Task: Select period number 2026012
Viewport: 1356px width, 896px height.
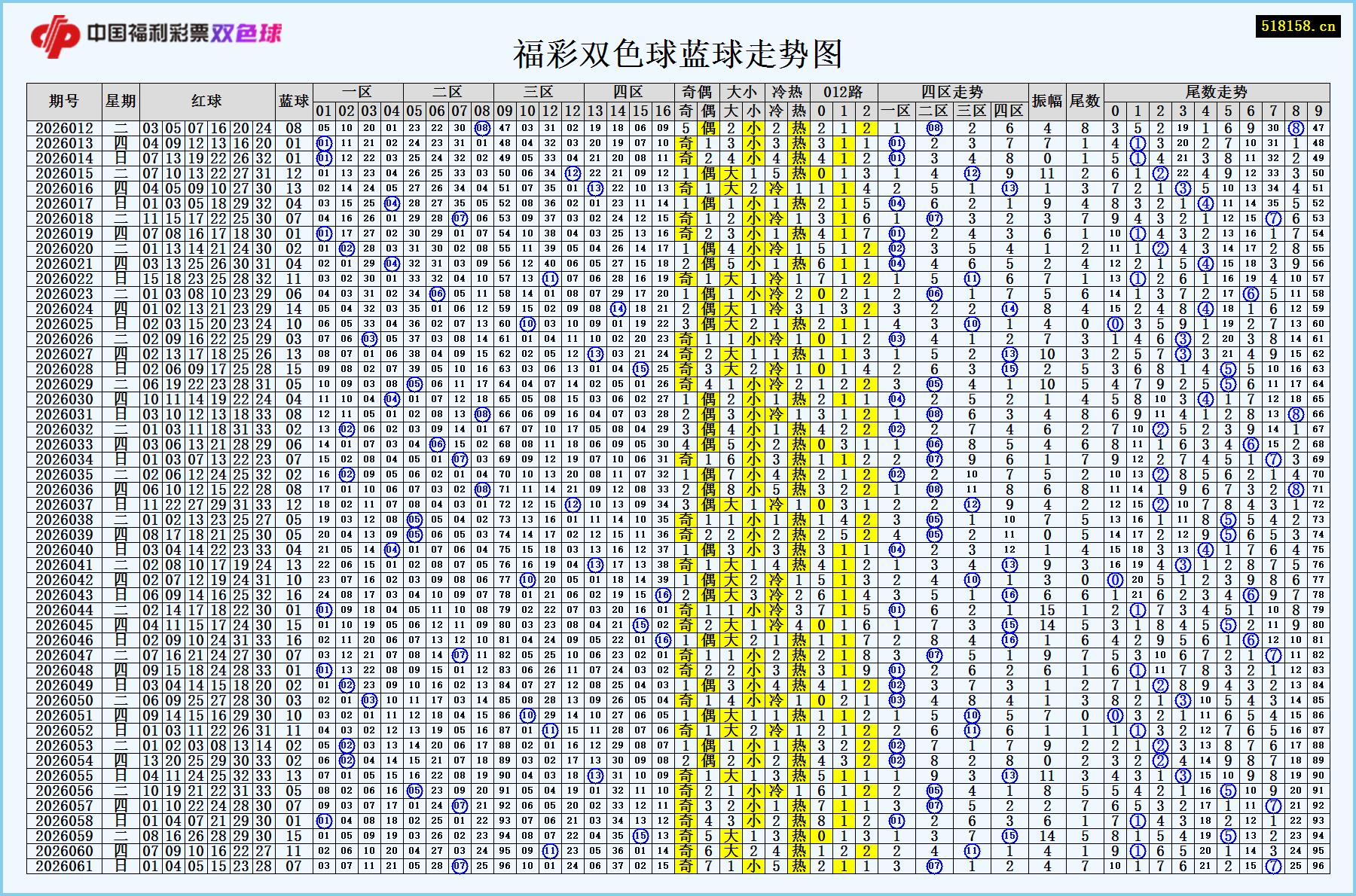Action: click(x=64, y=129)
